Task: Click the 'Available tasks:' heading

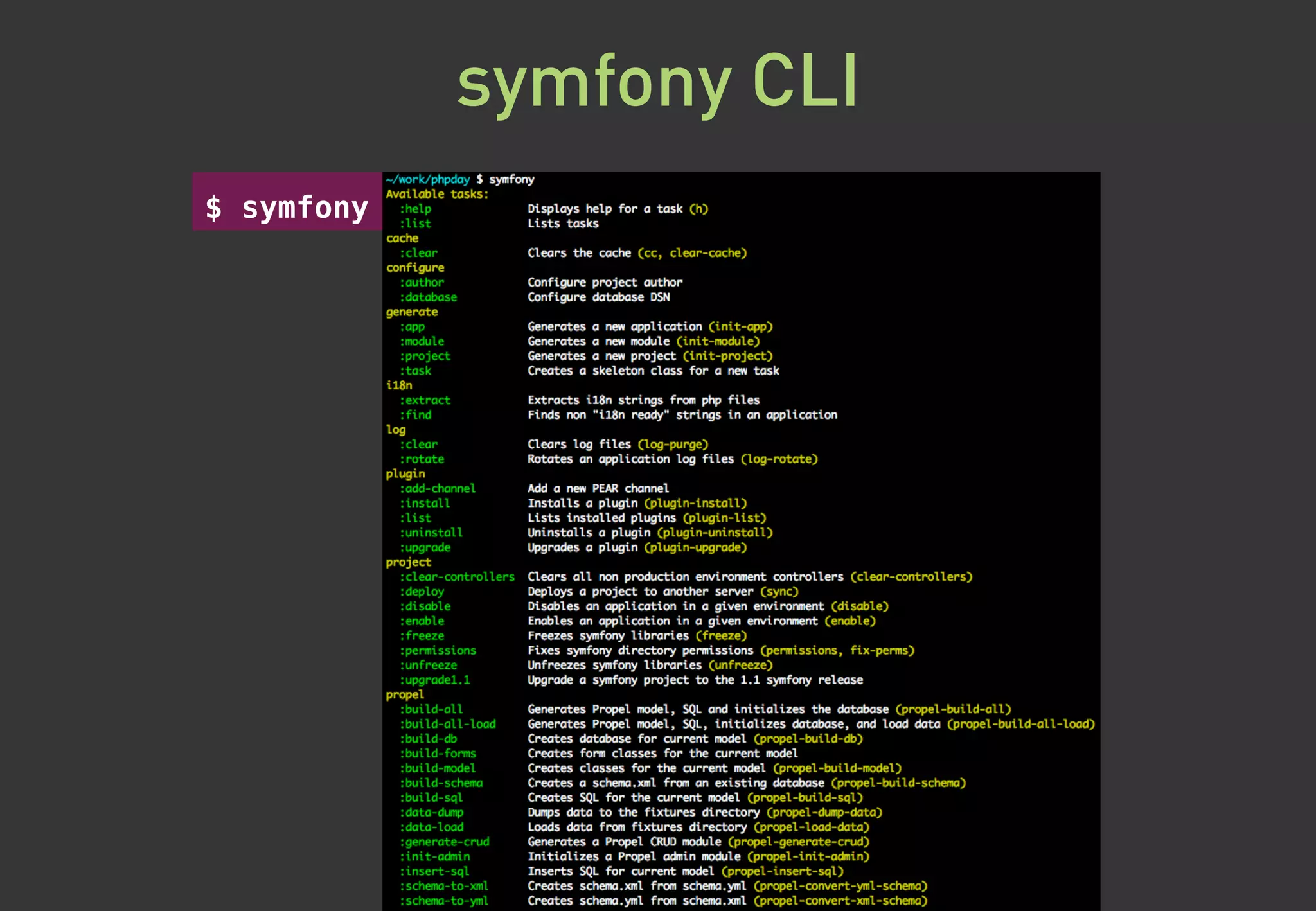Action: tap(437, 194)
